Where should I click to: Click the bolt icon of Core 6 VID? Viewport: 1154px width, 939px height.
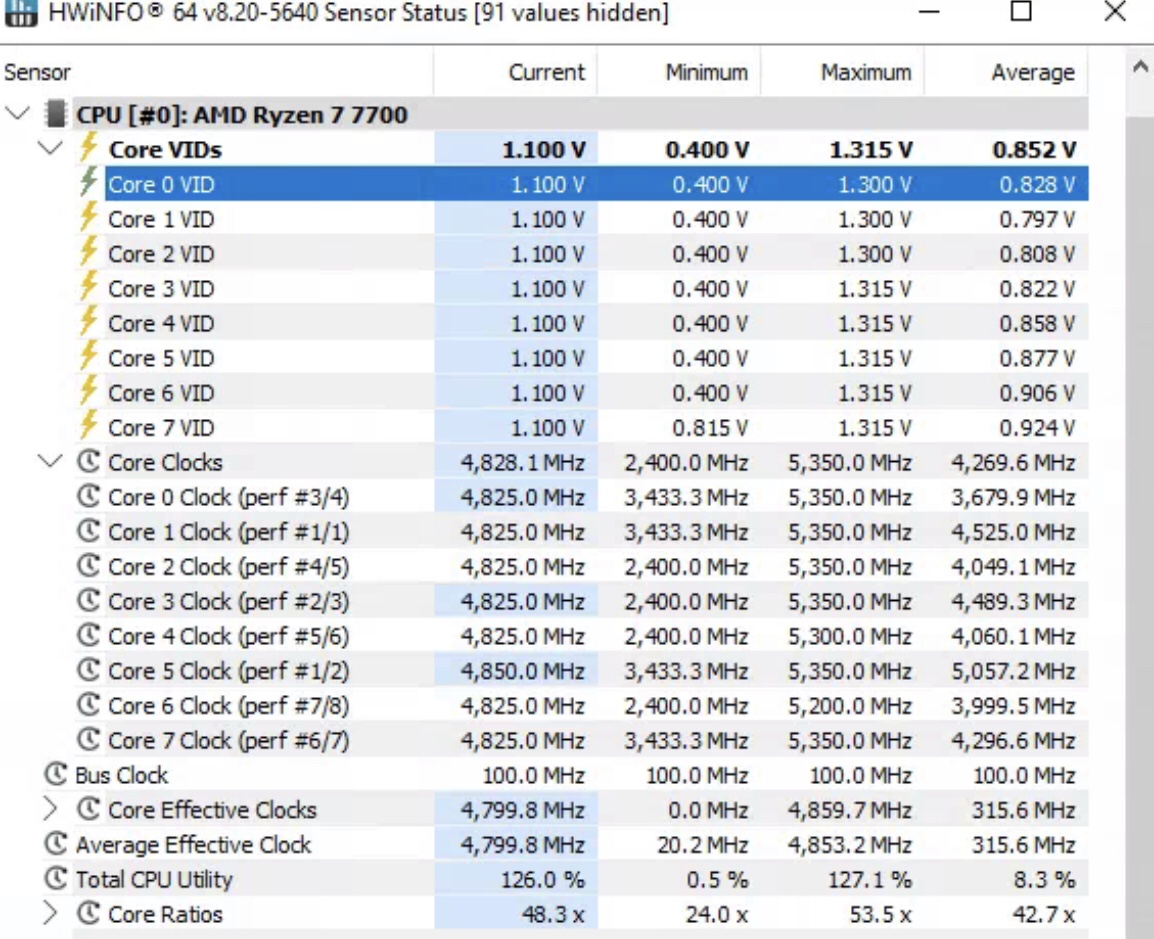88,391
